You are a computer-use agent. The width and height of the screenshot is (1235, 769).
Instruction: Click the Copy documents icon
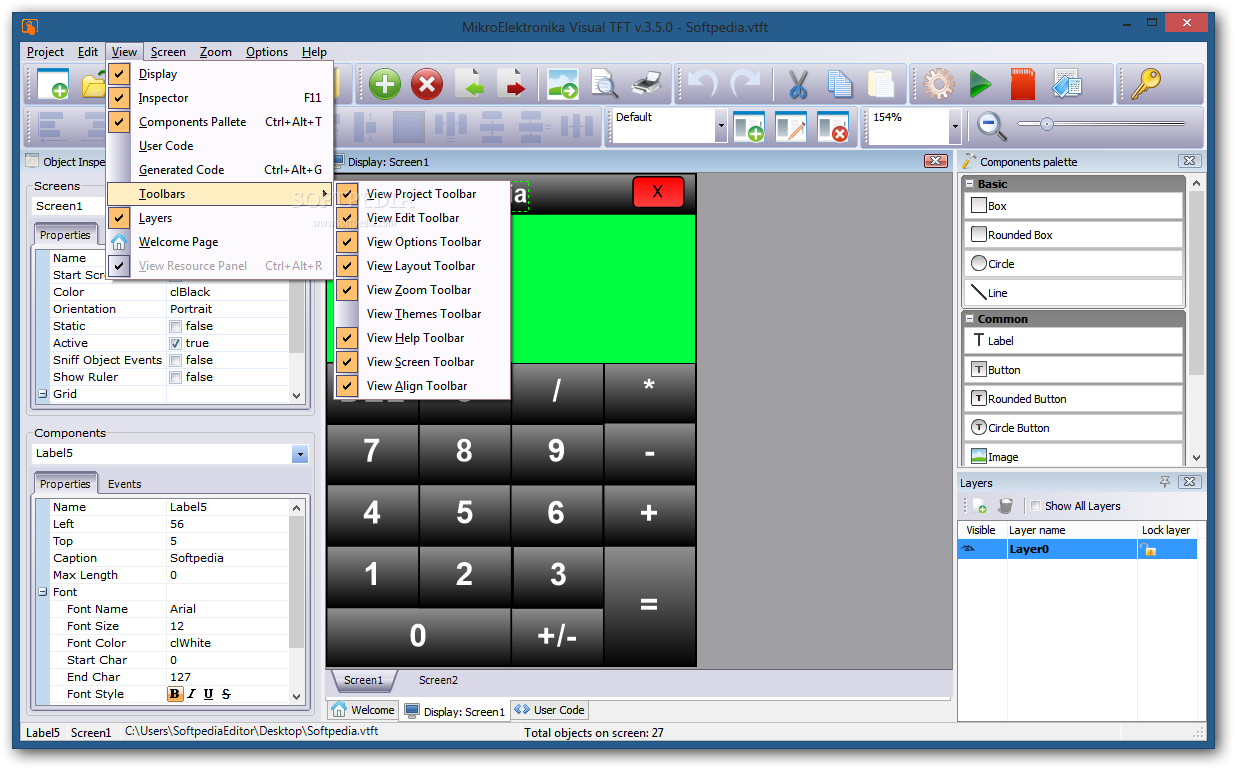[x=839, y=84]
